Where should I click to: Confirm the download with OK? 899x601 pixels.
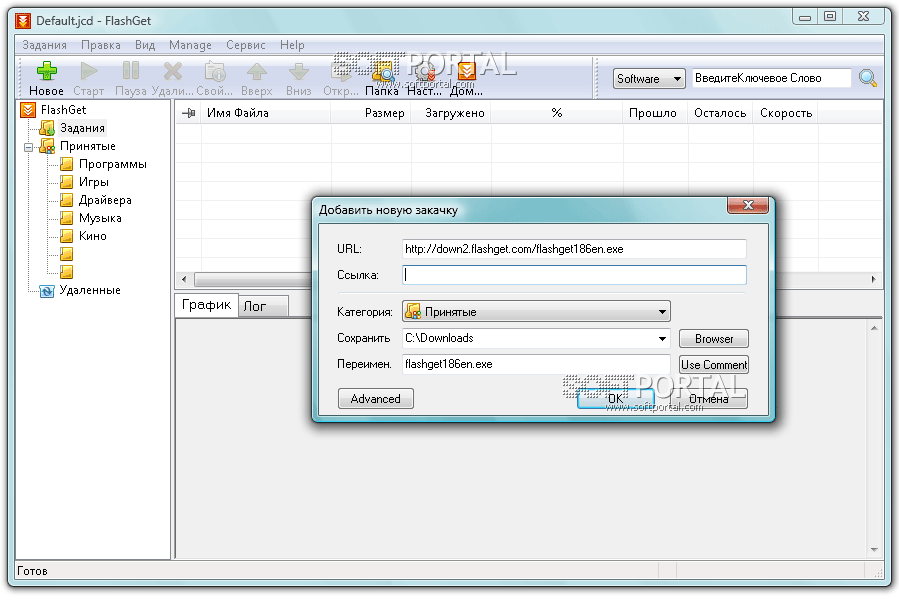tap(615, 399)
